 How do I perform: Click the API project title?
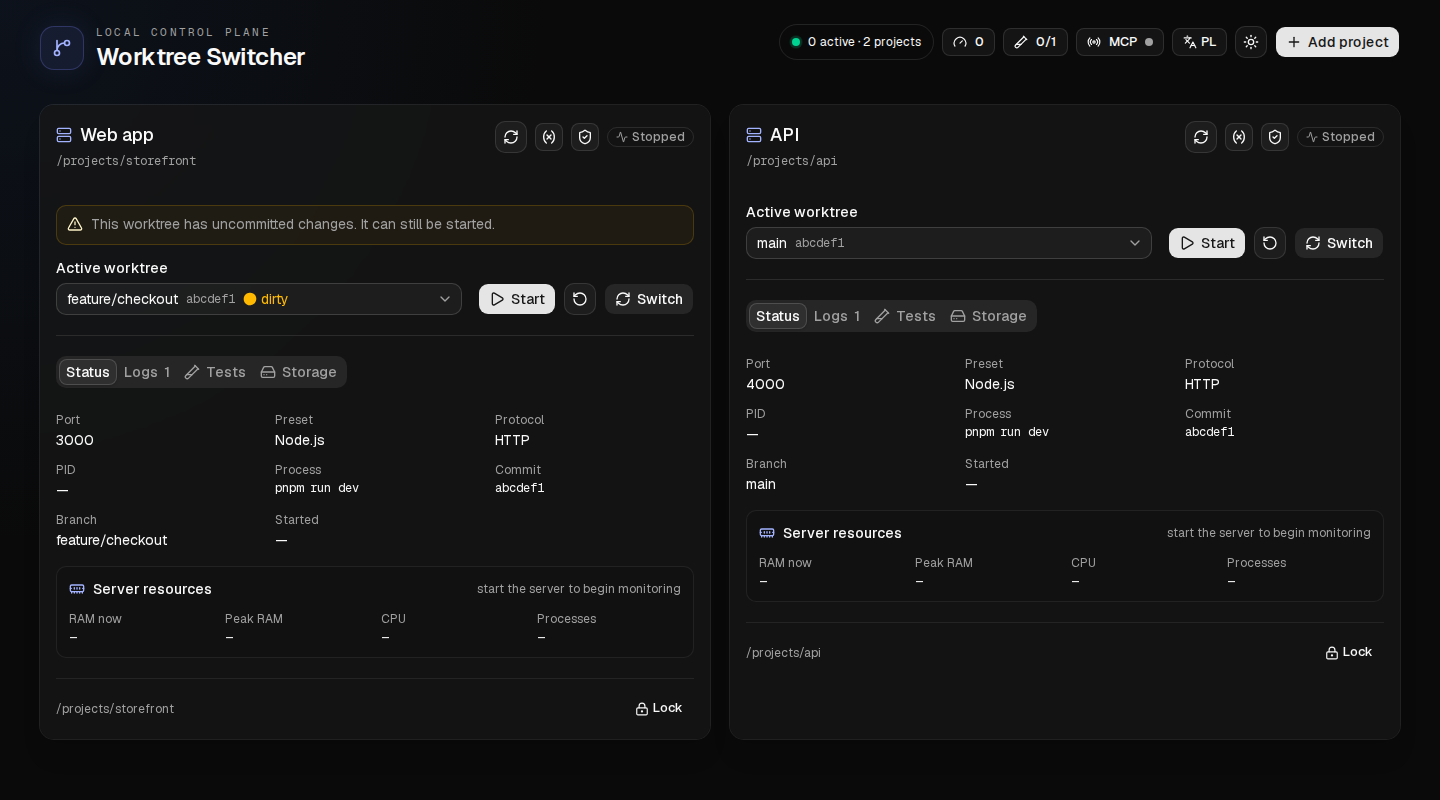pyautogui.click(x=785, y=135)
